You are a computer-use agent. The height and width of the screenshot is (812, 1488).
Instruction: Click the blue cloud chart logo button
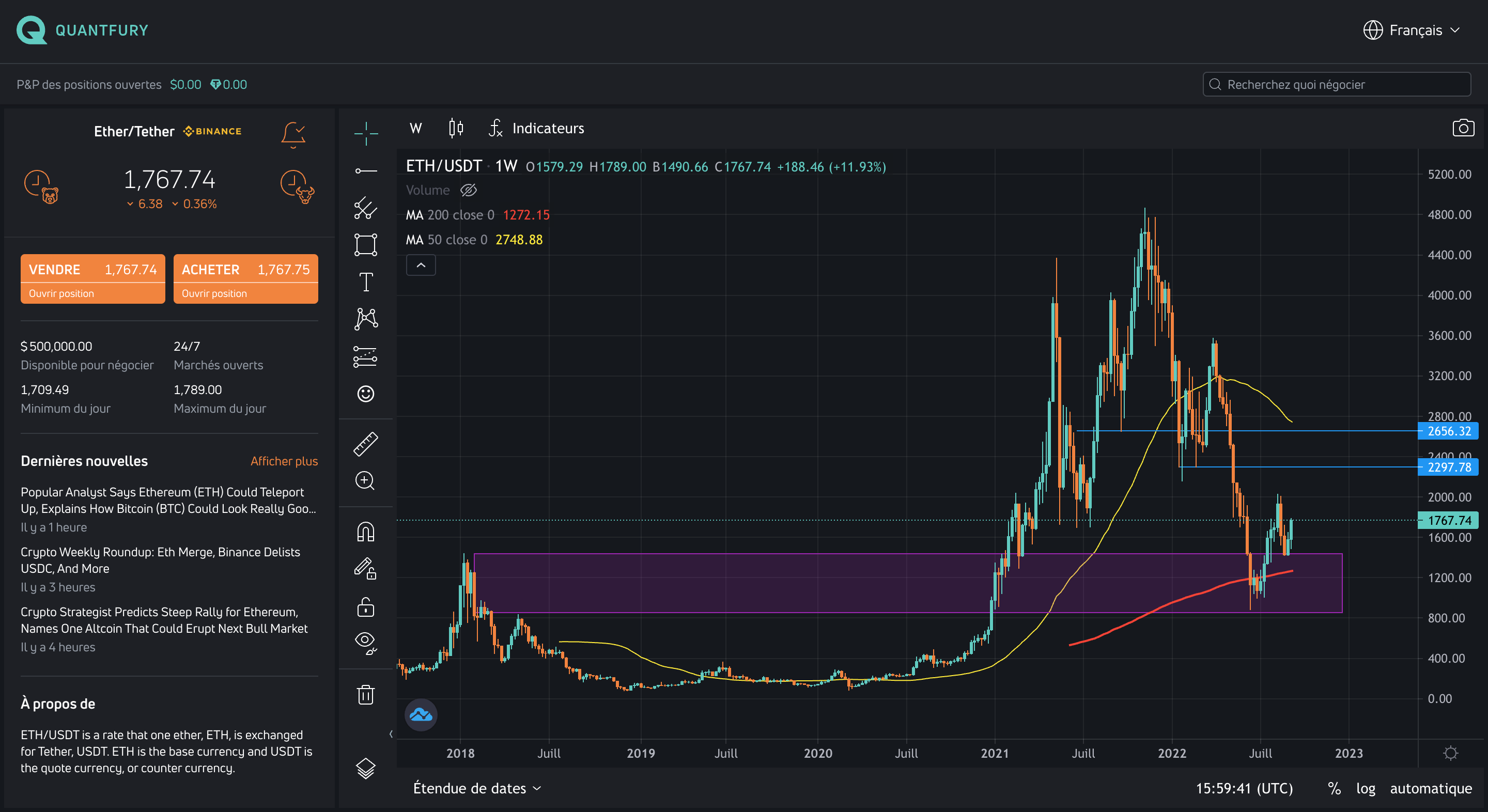tap(421, 715)
